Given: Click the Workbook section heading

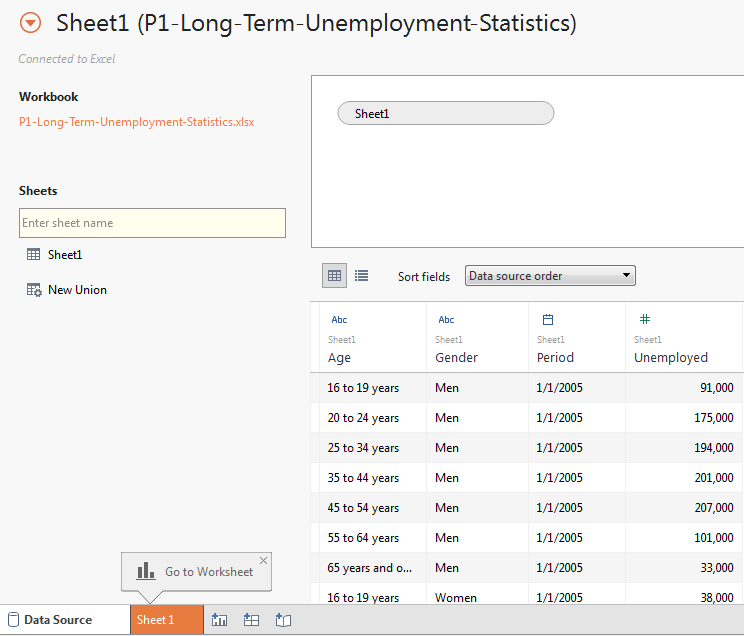Looking at the screenshot, I should 48,97.
